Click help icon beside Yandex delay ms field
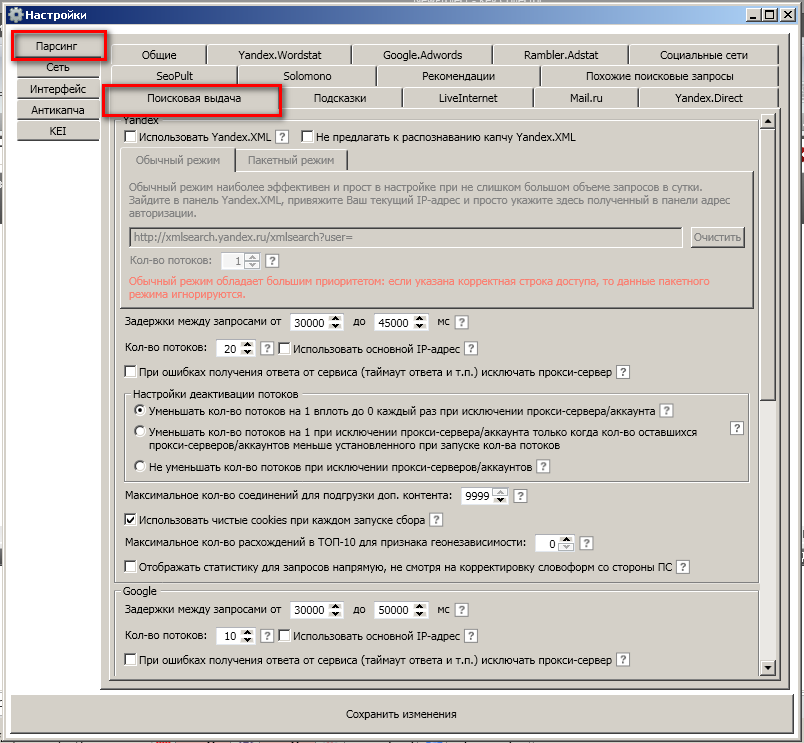804x743 pixels. tap(461, 322)
